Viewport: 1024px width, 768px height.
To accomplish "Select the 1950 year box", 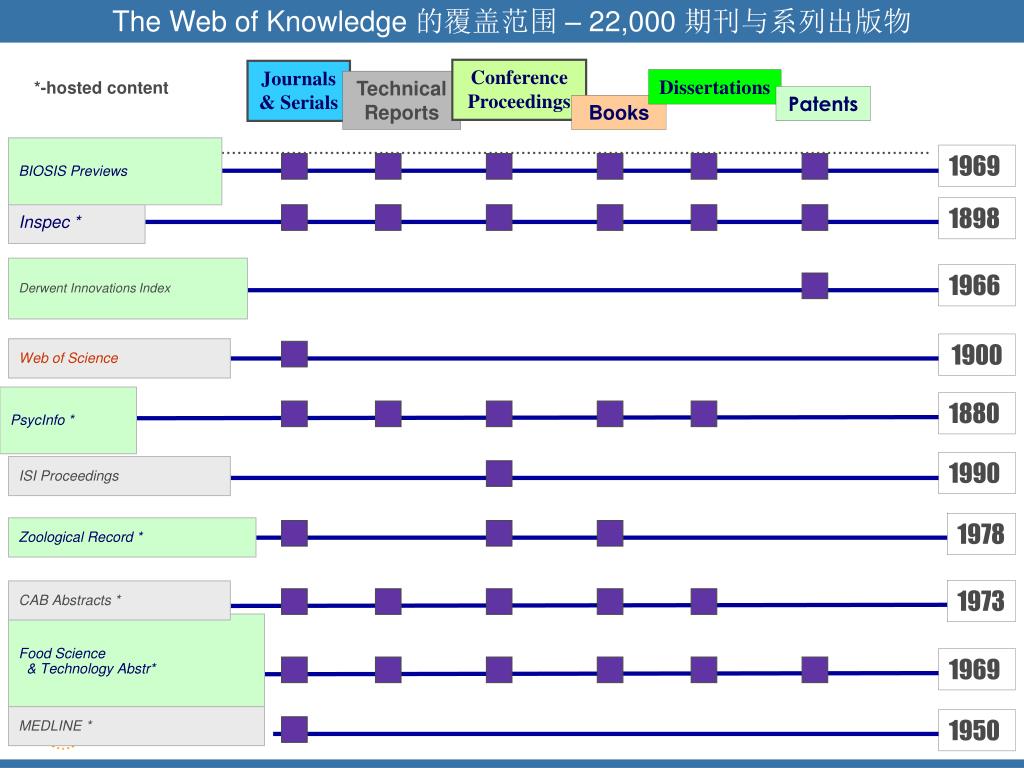I will tap(976, 730).
